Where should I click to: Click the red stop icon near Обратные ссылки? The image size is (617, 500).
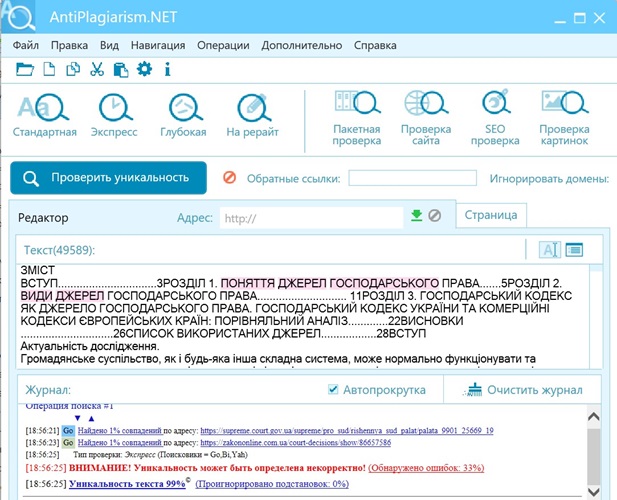coord(229,178)
